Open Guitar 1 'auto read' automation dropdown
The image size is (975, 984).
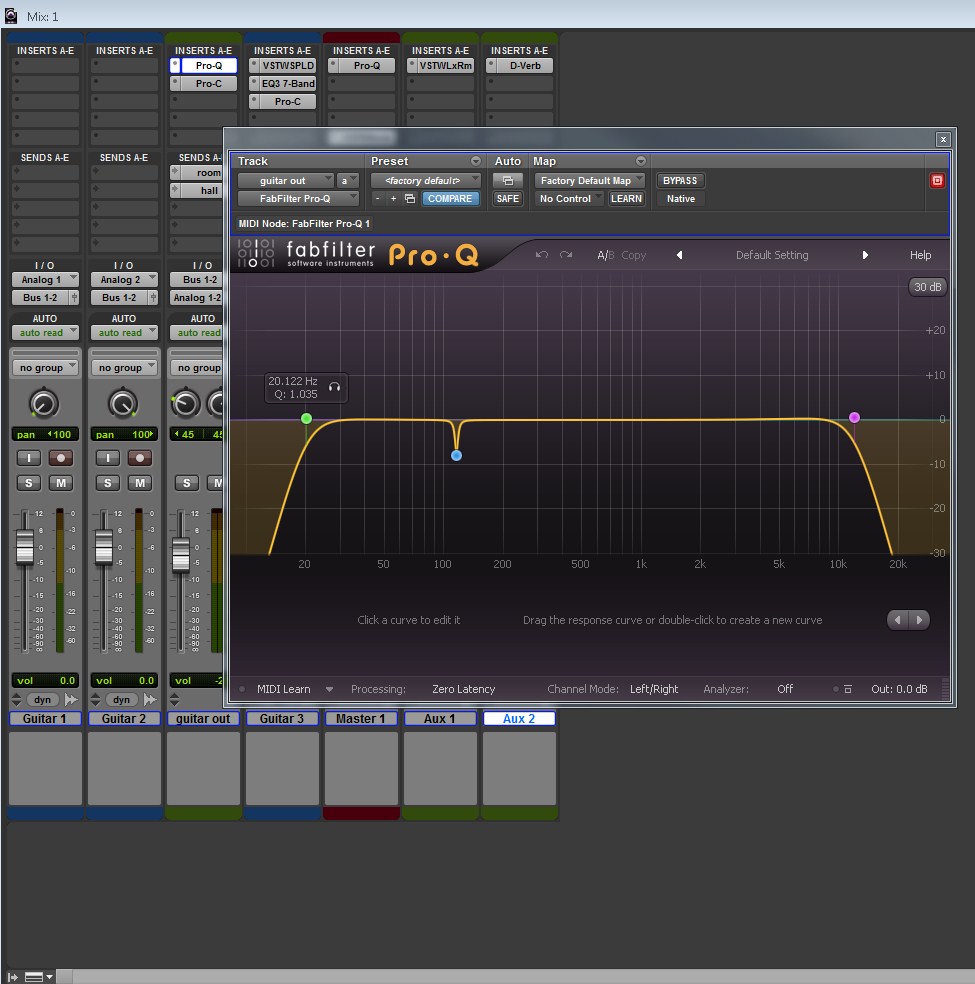45,333
